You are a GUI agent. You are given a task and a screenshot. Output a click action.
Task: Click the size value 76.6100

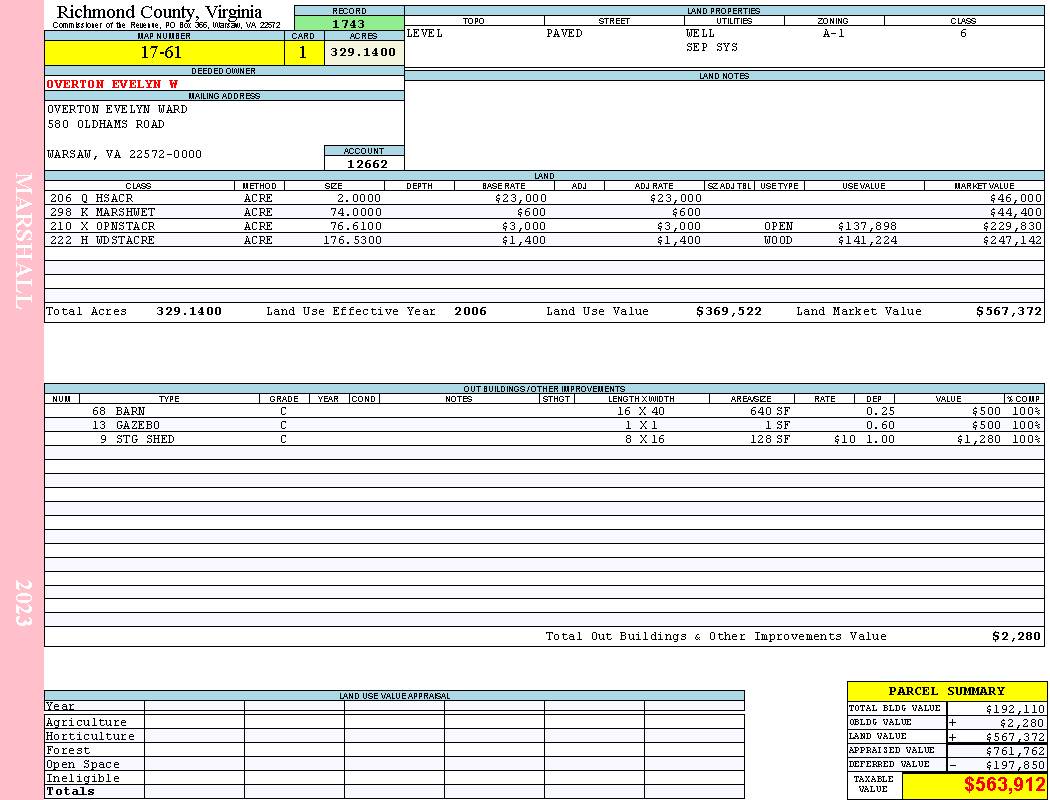pyautogui.click(x=356, y=226)
